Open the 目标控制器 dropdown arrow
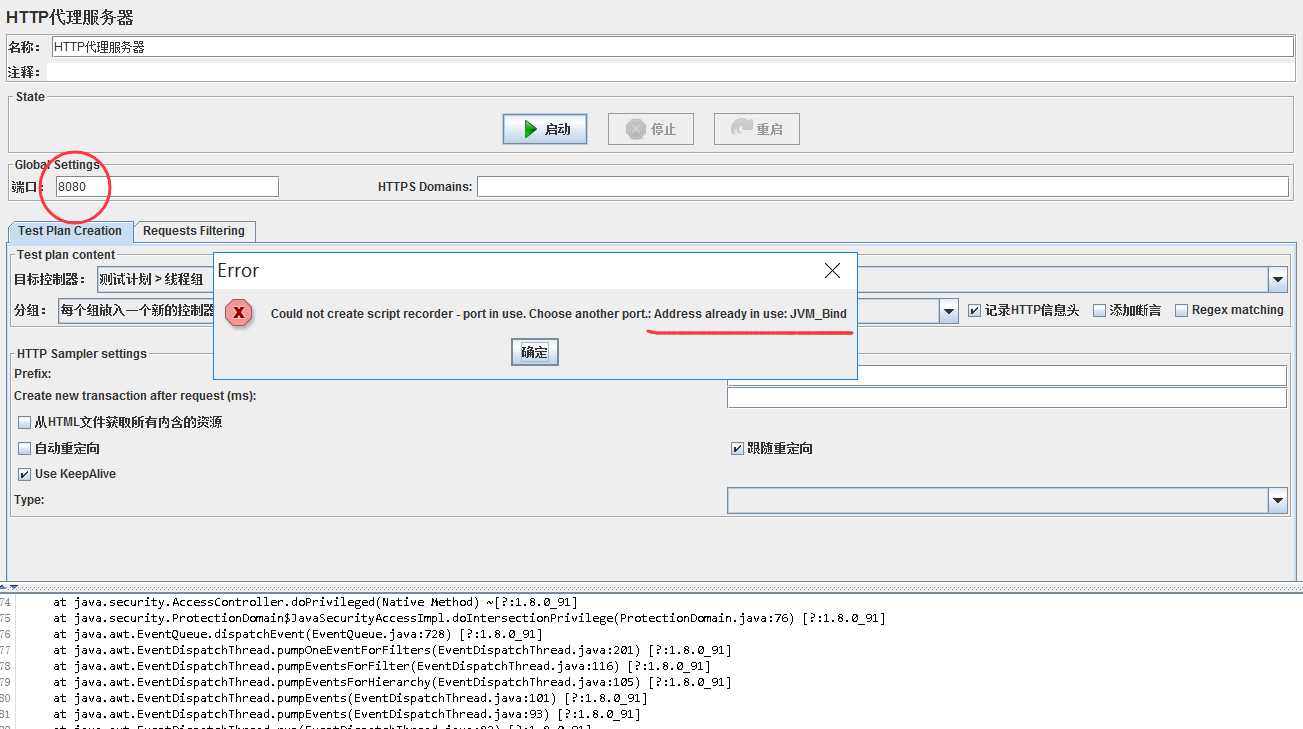Image resolution: width=1303 pixels, height=729 pixels. click(x=1278, y=280)
